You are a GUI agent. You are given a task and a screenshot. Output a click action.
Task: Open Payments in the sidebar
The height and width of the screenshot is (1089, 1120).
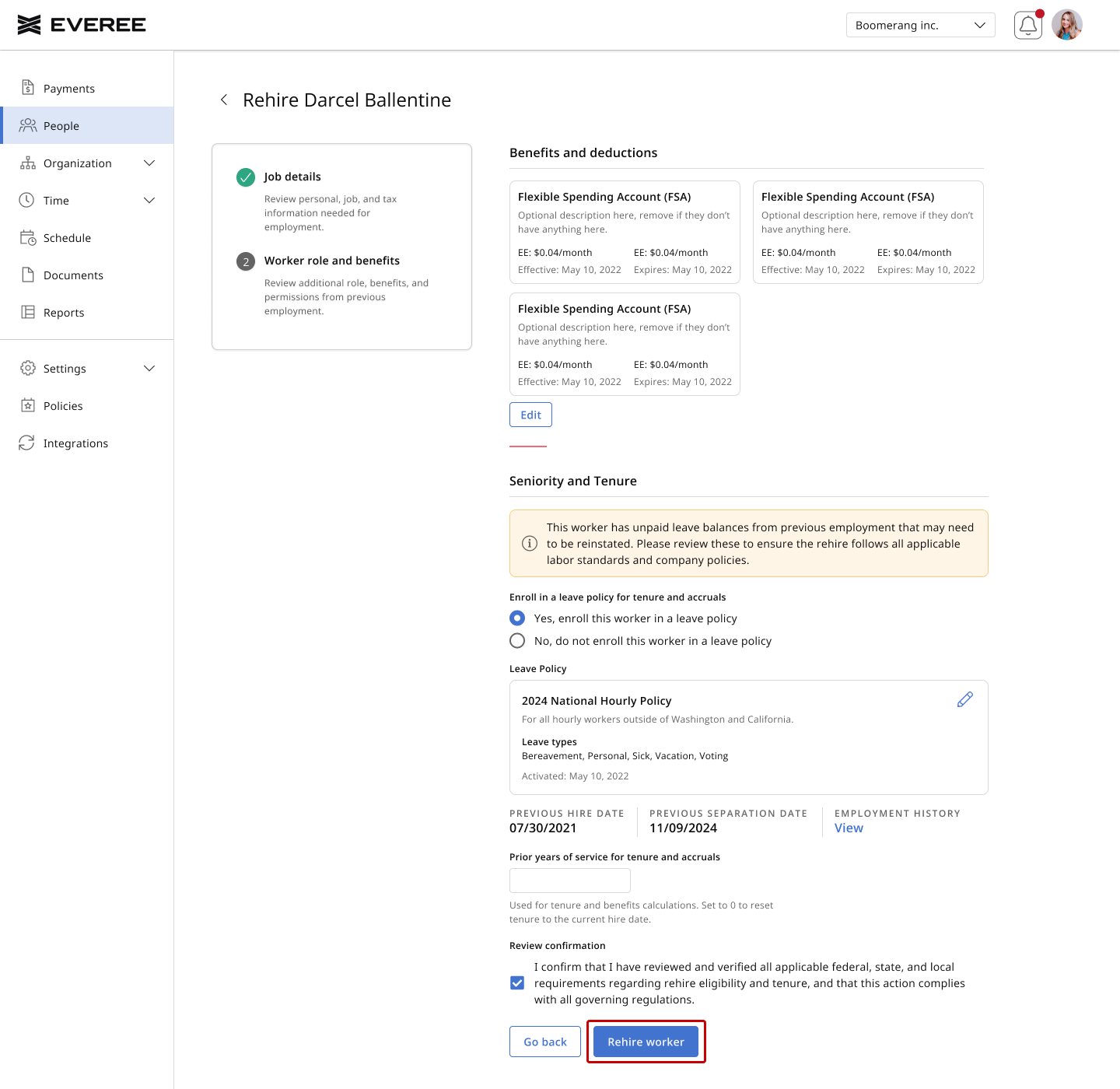click(x=87, y=88)
